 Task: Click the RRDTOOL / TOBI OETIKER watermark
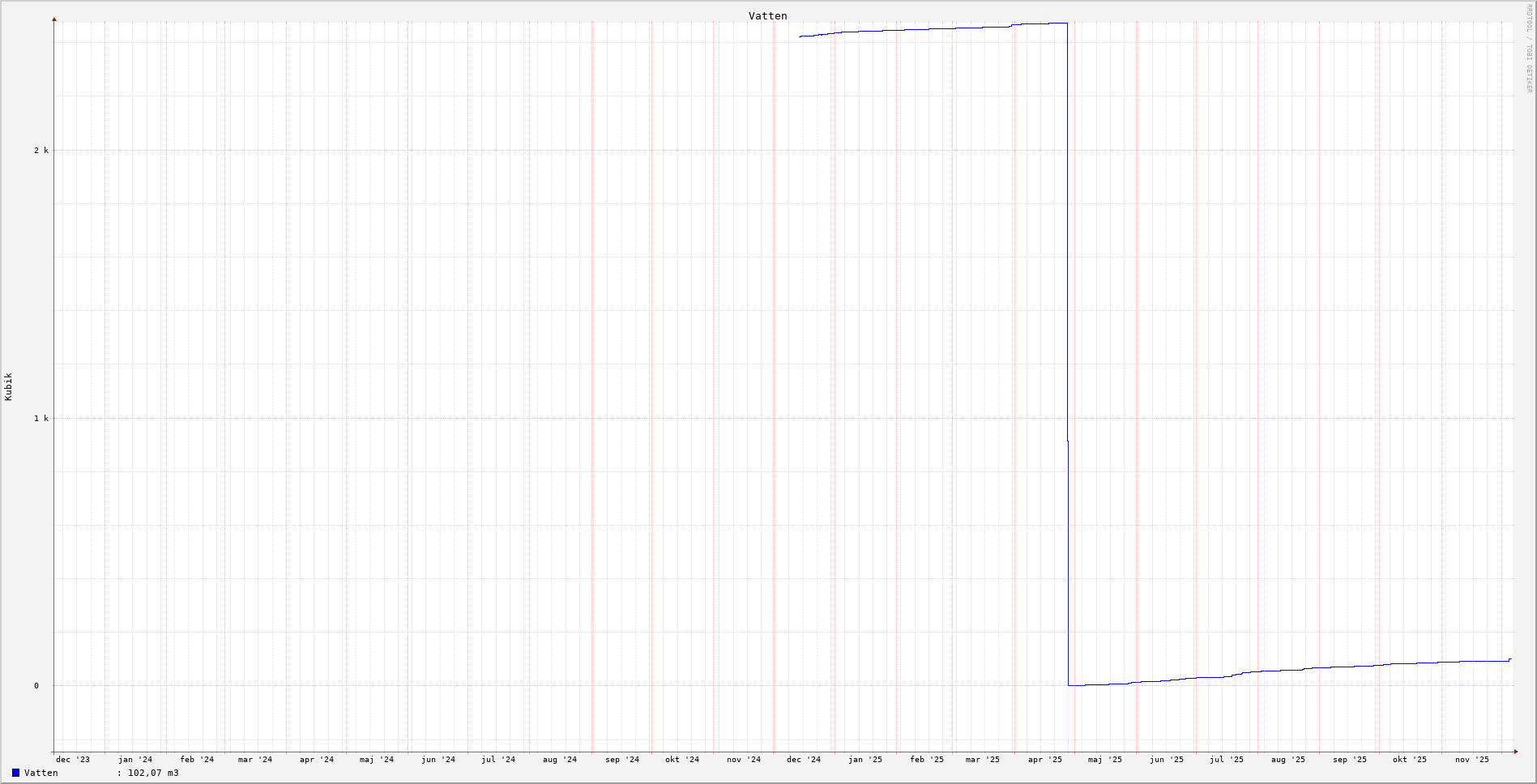tap(1529, 49)
